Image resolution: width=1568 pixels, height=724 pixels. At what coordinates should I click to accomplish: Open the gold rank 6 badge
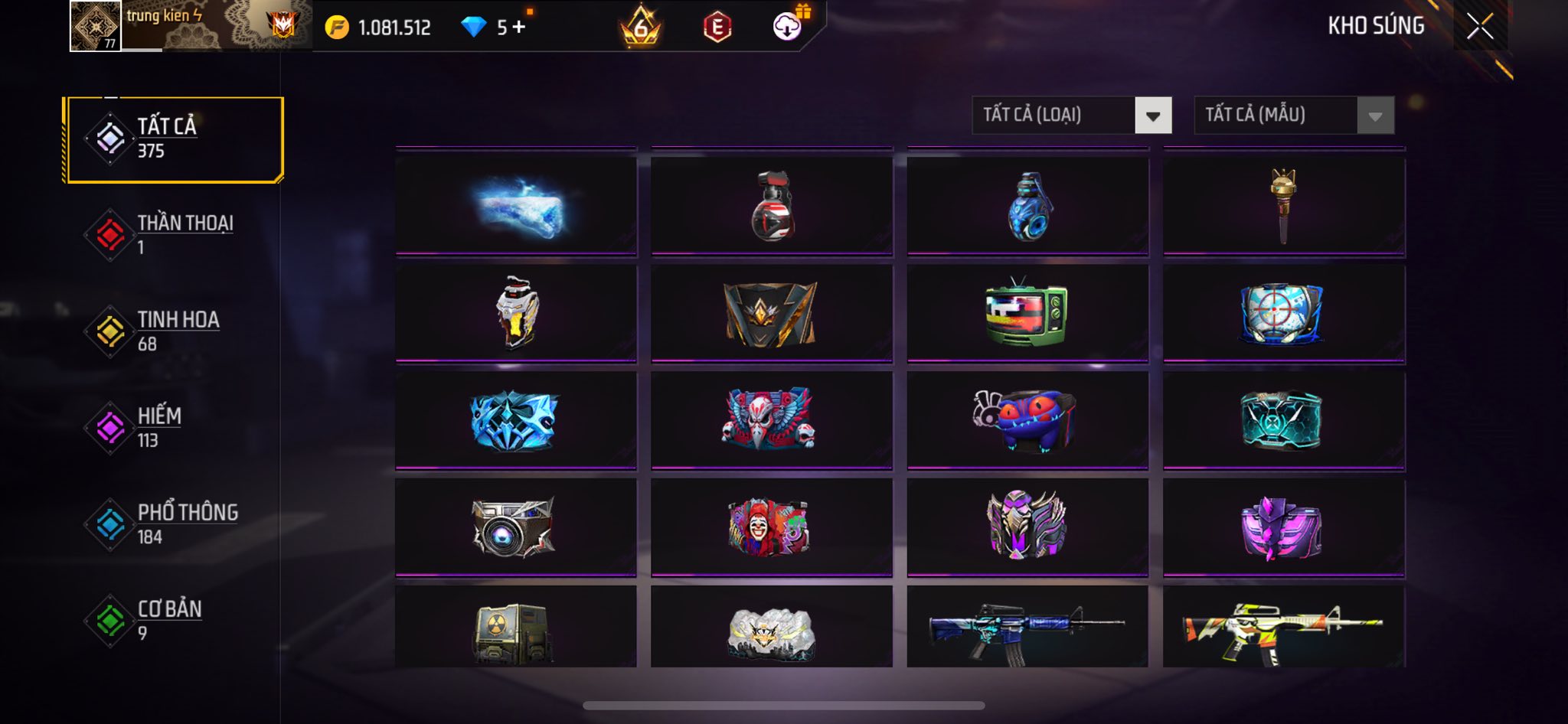click(641, 28)
